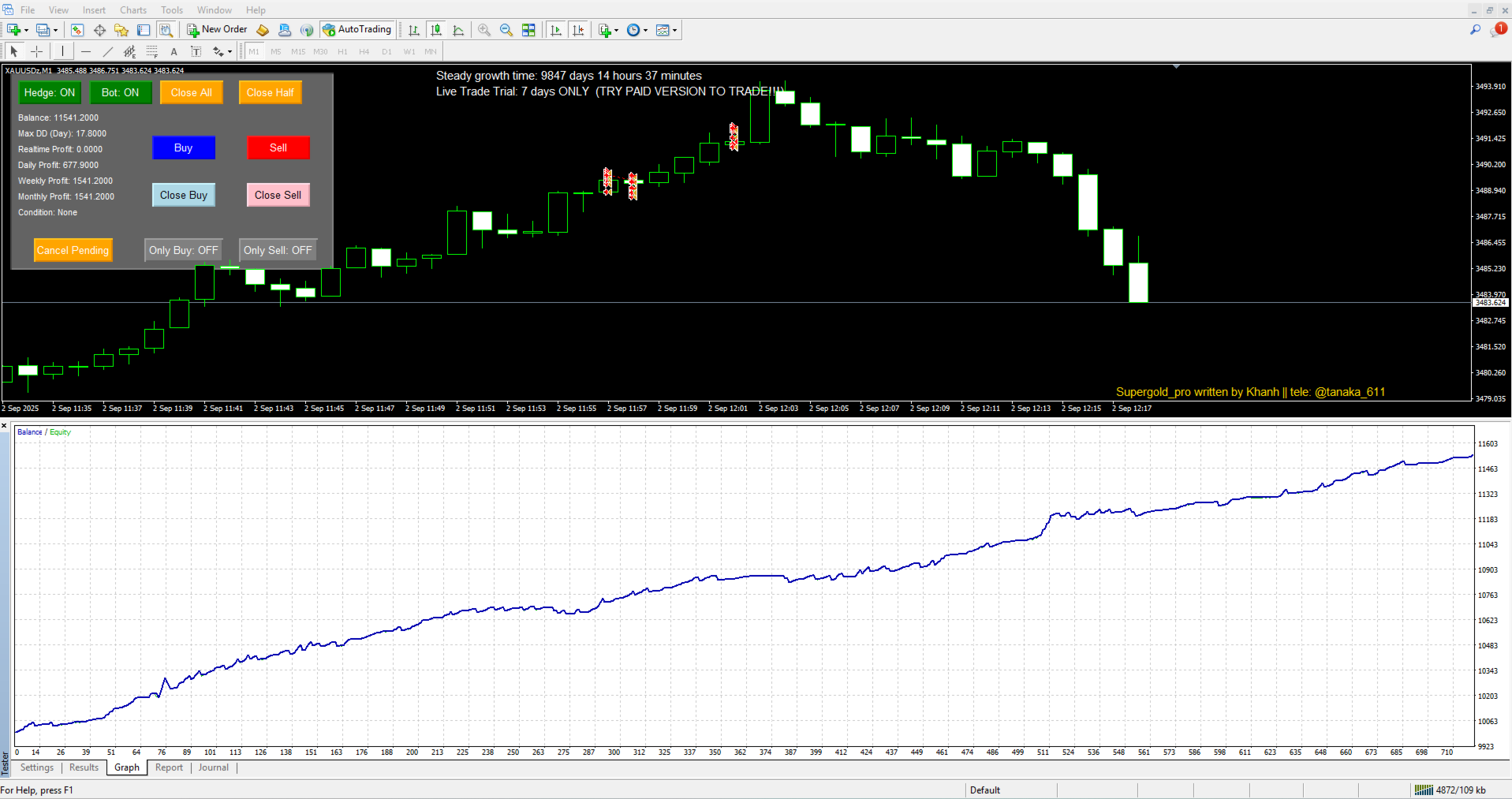
Task: Click New Order in toolbar
Action: 217,30
